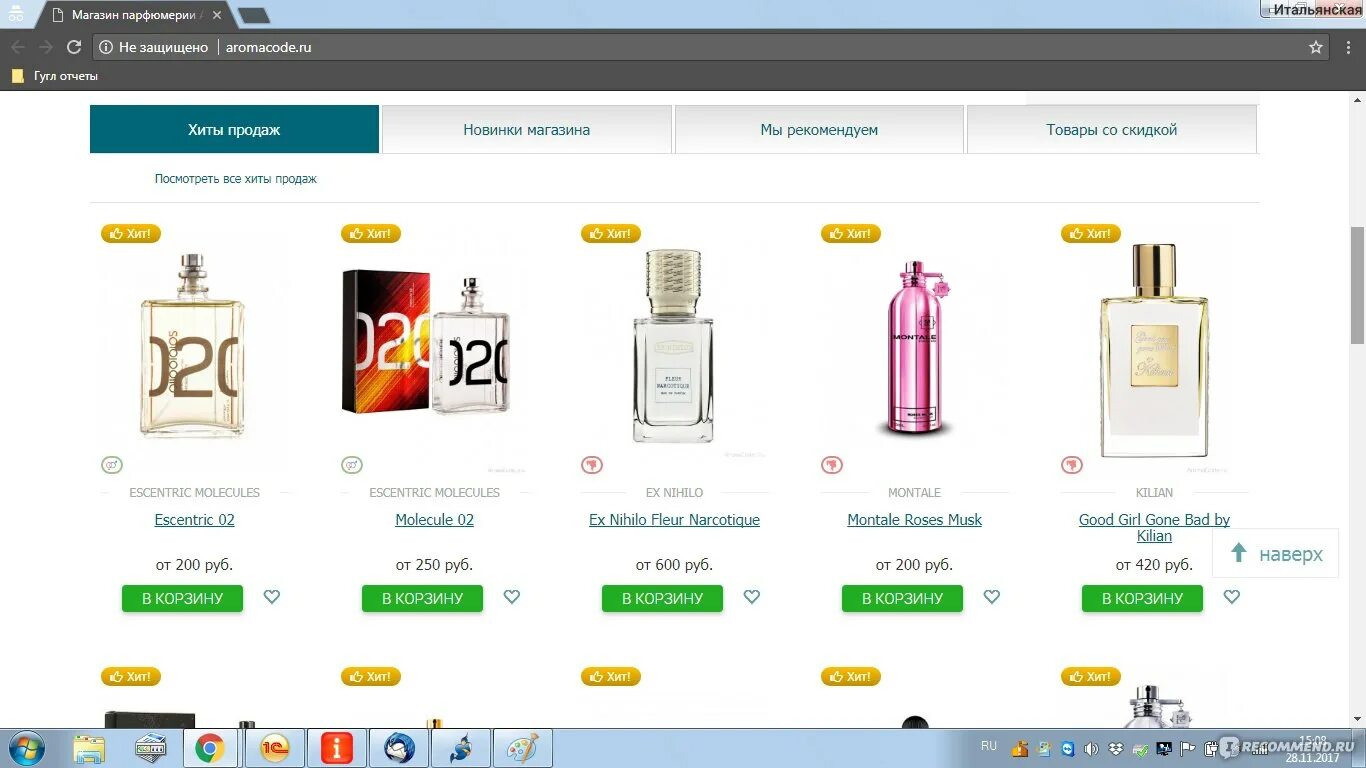Click the Хит! badge on Molecule 02
Image resolution: width=1366 pixels, height=768 pixels.
(x=371, y=233)
